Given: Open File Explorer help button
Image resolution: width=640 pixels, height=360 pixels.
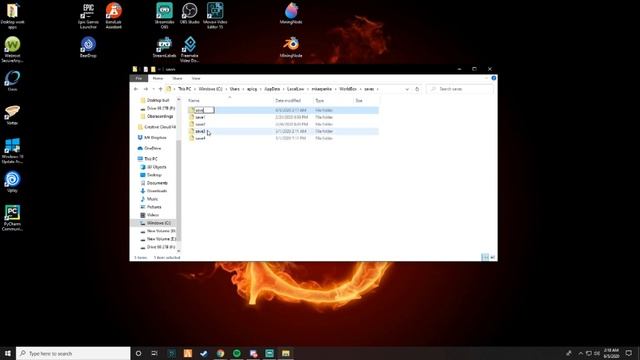Looking at the screenshot, I should coord(493,78).
